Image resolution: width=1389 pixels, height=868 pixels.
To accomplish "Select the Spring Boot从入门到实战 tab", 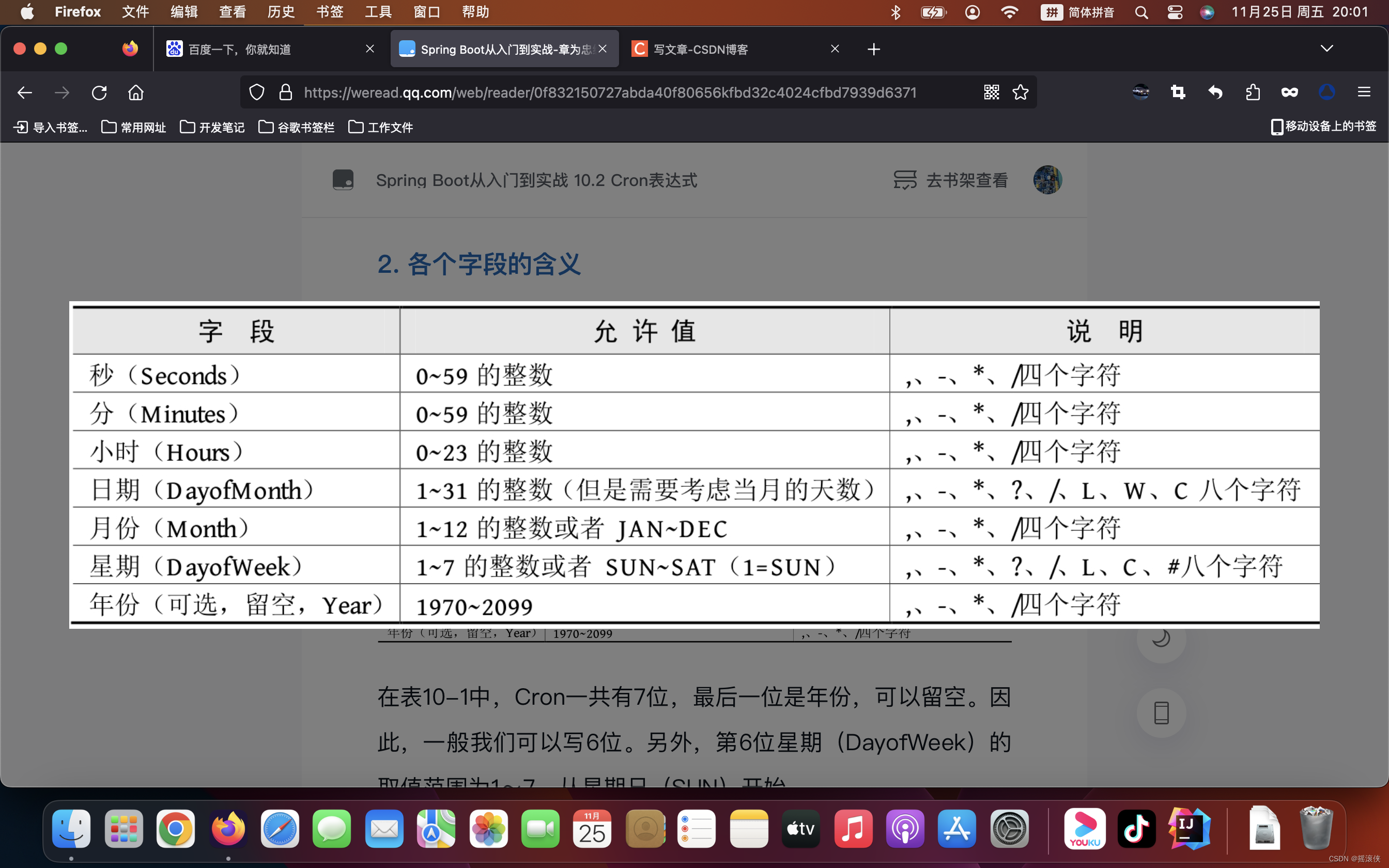I will click(x=504, y=50).
